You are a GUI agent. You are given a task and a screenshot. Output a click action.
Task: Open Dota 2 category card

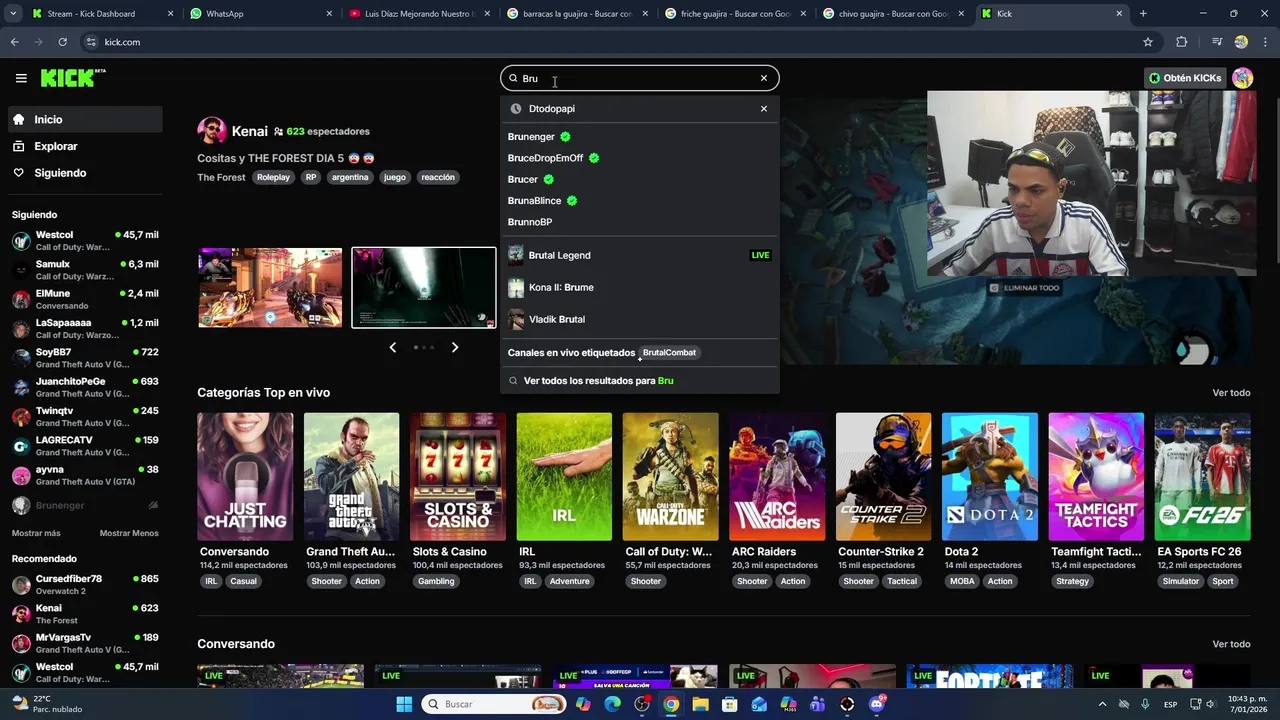point(990,477)
